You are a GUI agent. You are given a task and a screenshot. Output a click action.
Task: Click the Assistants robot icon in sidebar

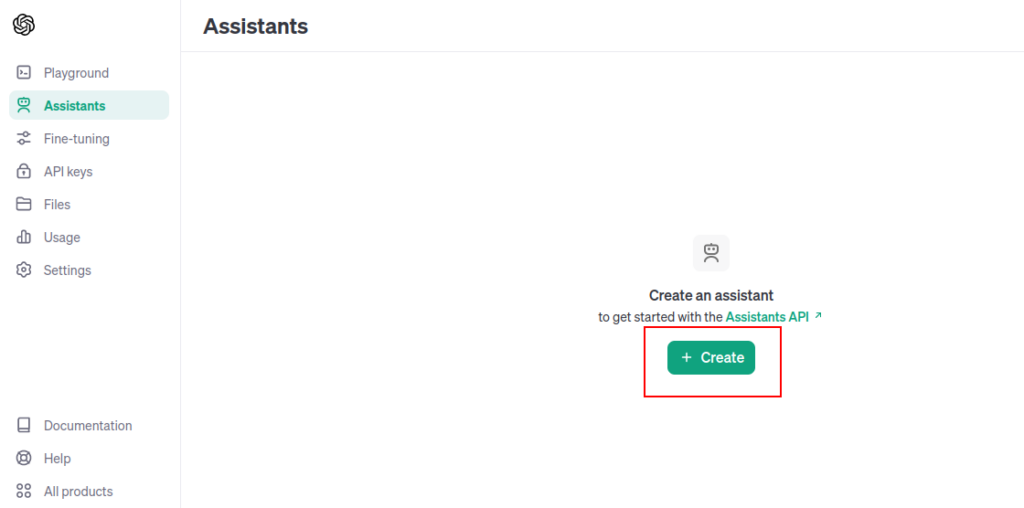coord(24,105)
